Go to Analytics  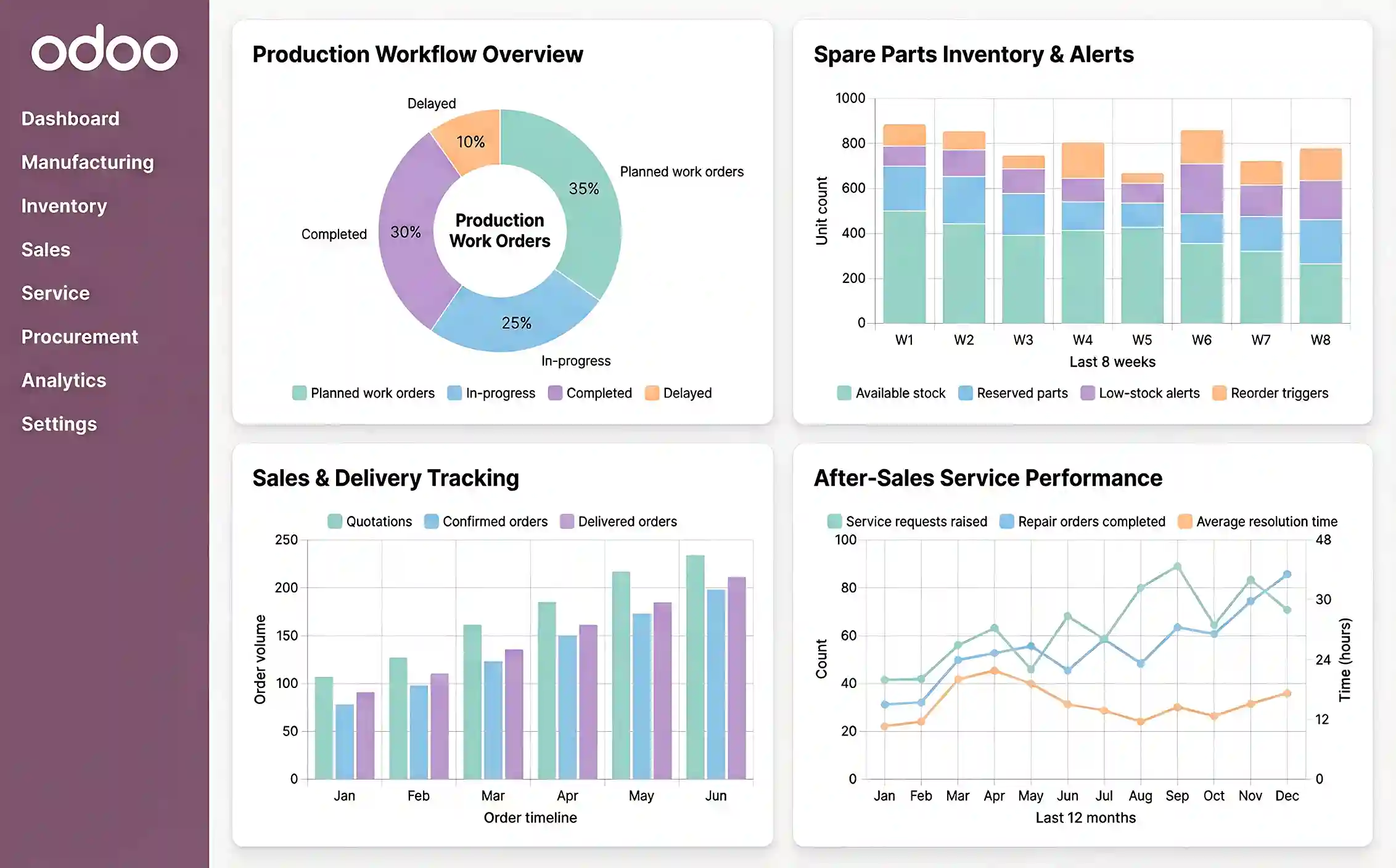coord(64,380)
